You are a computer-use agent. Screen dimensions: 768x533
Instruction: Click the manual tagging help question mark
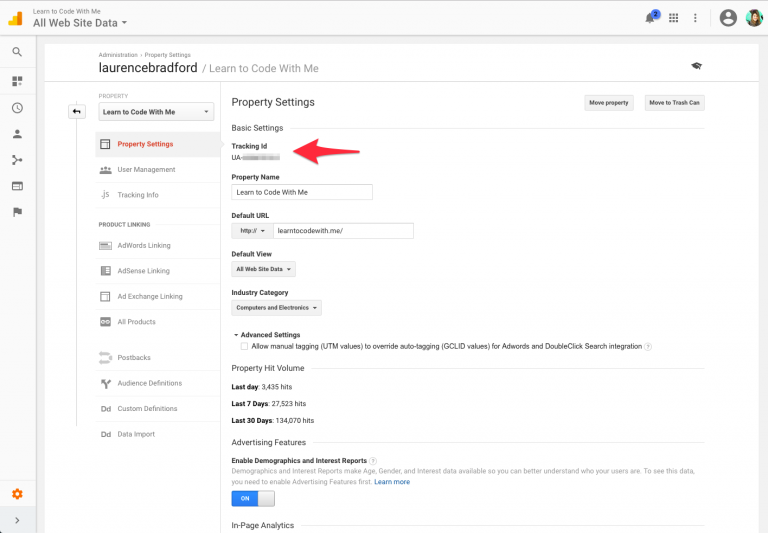[x=648, y=347]
